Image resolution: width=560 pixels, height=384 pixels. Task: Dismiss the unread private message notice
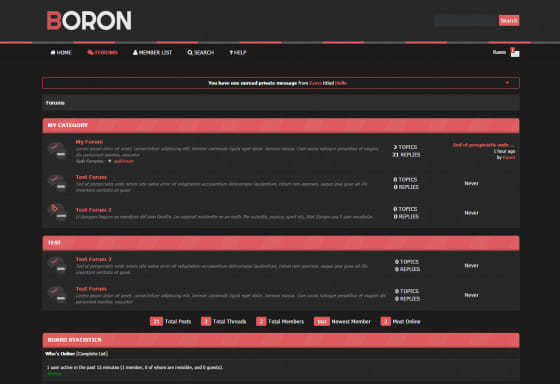coord(507,83)
